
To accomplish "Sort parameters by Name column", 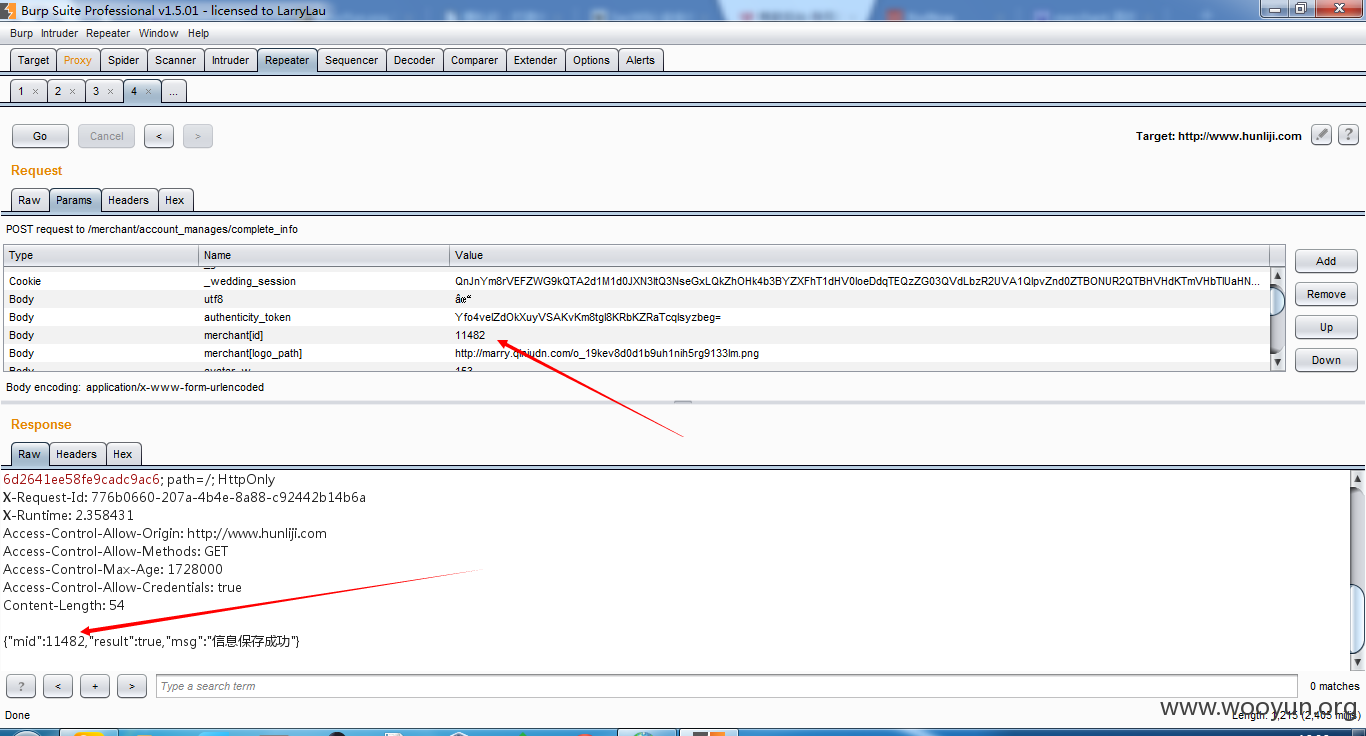I will click(324, 255).
